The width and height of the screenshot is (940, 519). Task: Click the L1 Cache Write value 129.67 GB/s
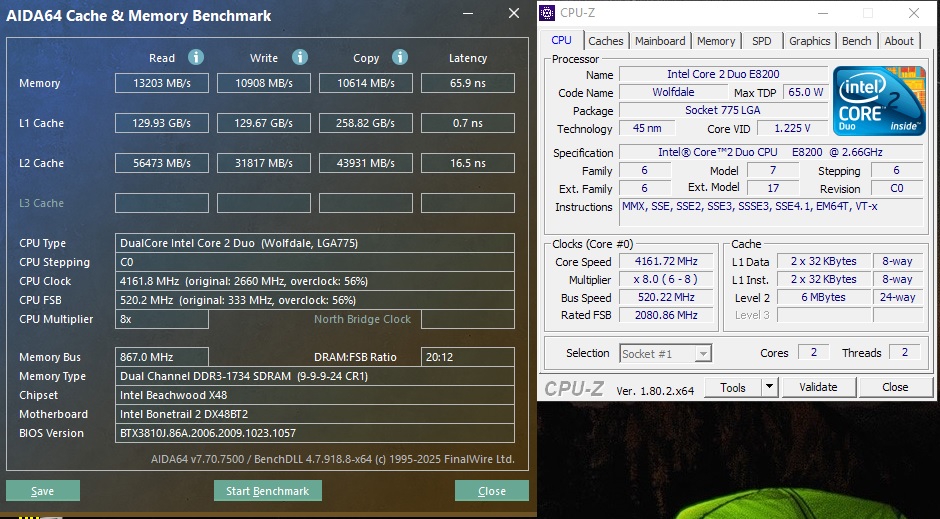(264, 123)
